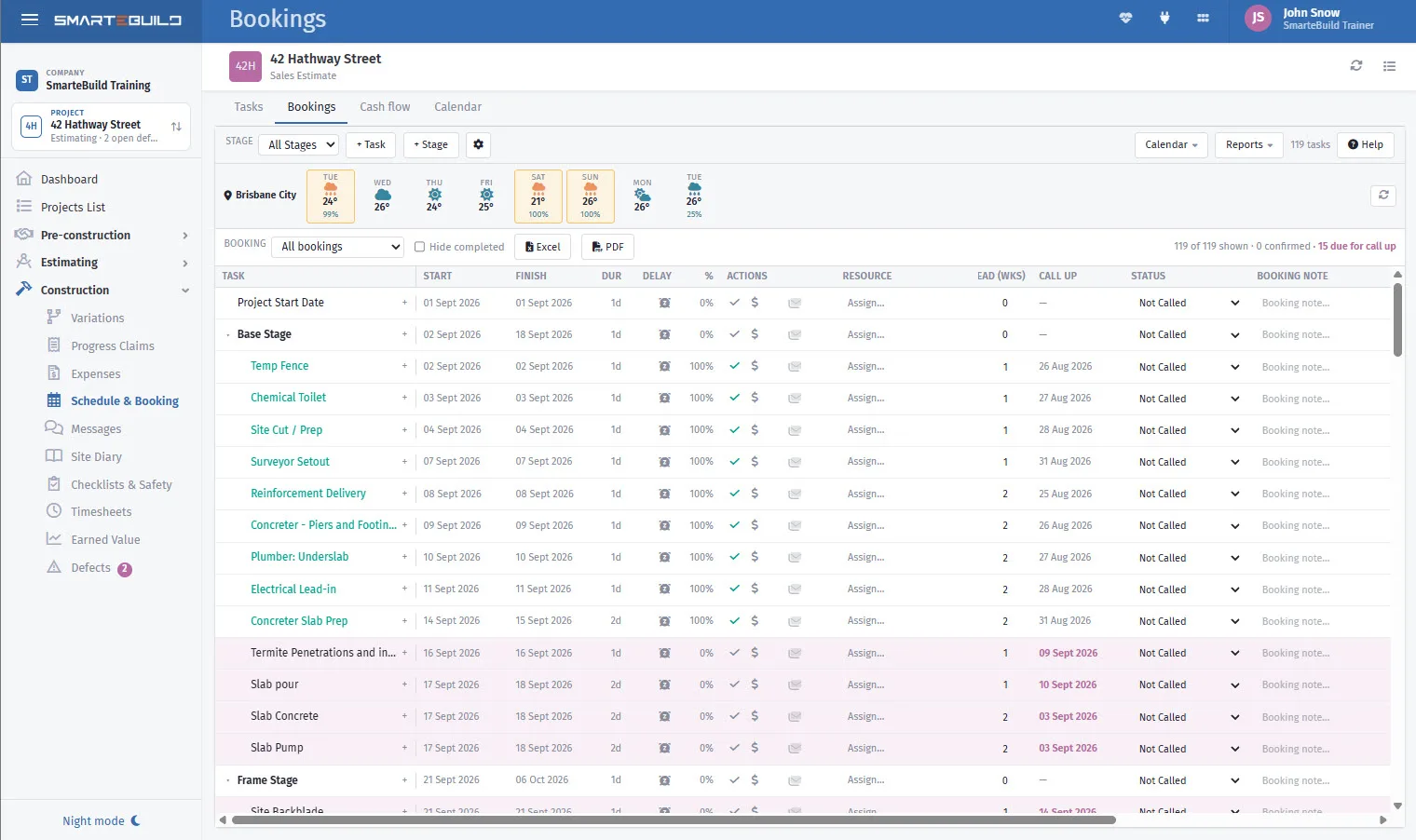
Task: Select Tuesday 24° weather day card
Action: point(330,196)
